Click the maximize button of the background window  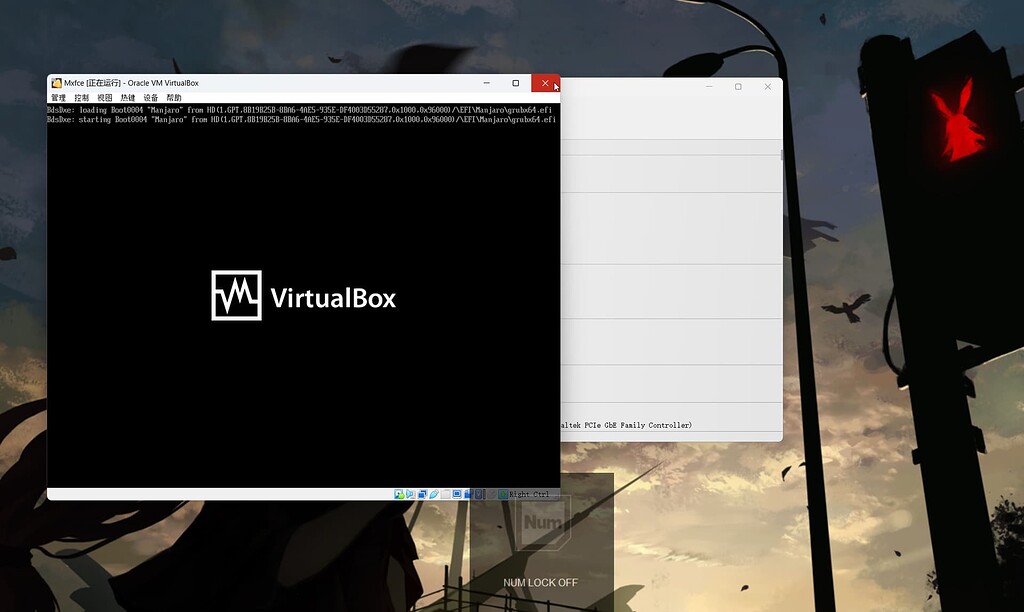click(738, 87)
